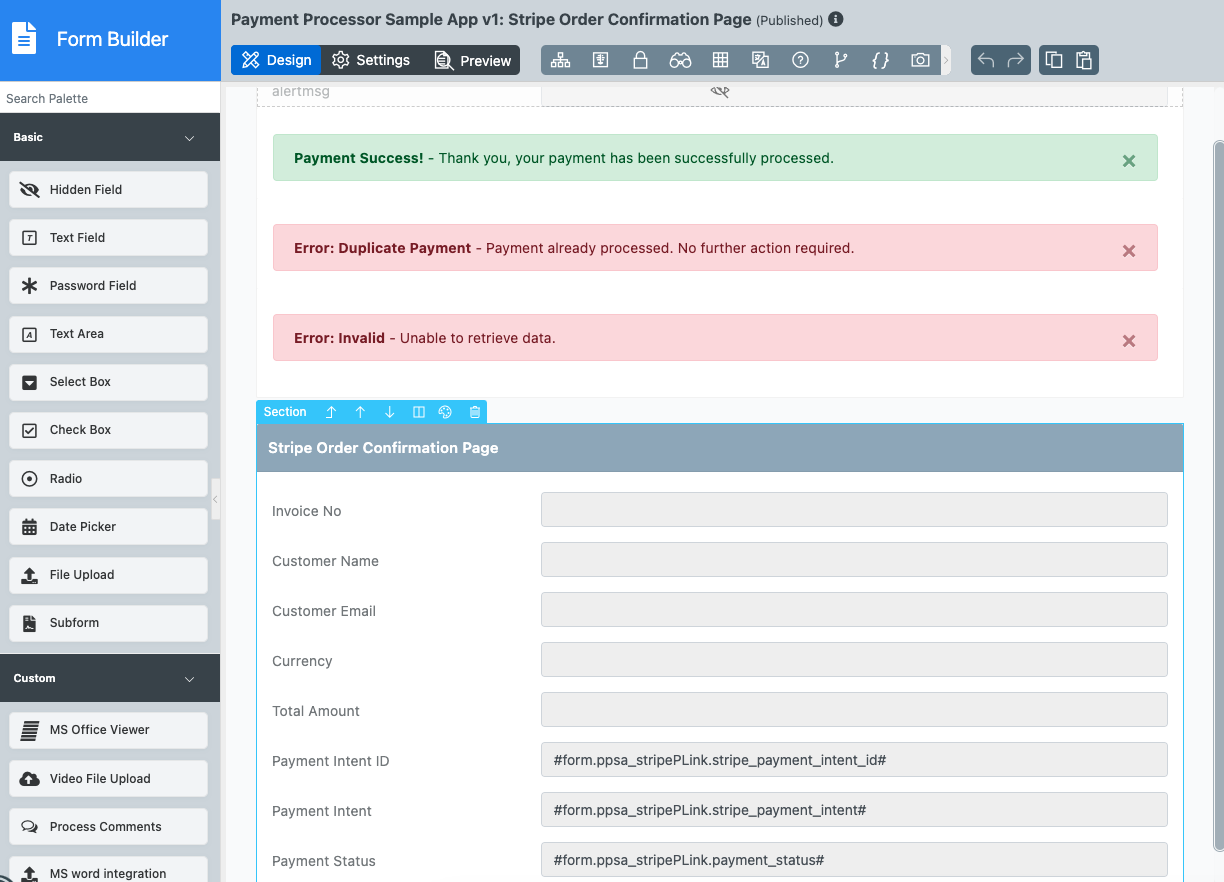Select Check Box palette element
Image resolution: width=1224 pixels, height=882 pixels.
(x=109, y=429)
